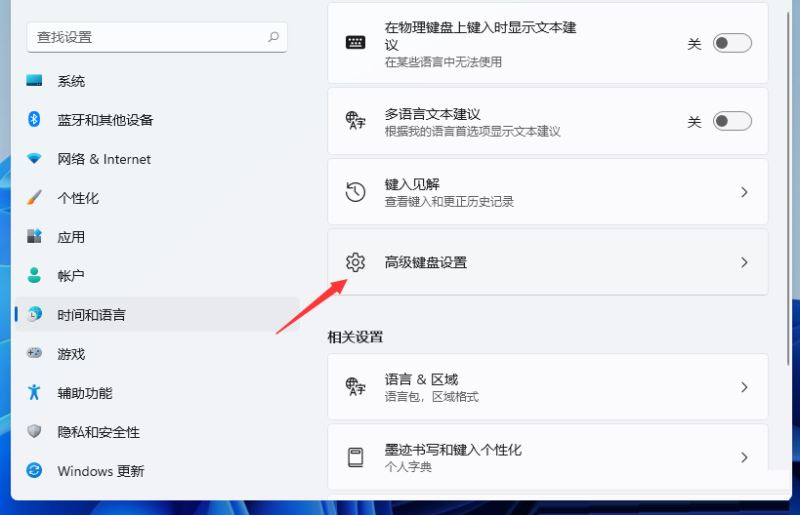Click the language icon beside 多语言文本建议
Image resolution: width=800 pixels, height=515 pixels.
(x=356, y=120)
